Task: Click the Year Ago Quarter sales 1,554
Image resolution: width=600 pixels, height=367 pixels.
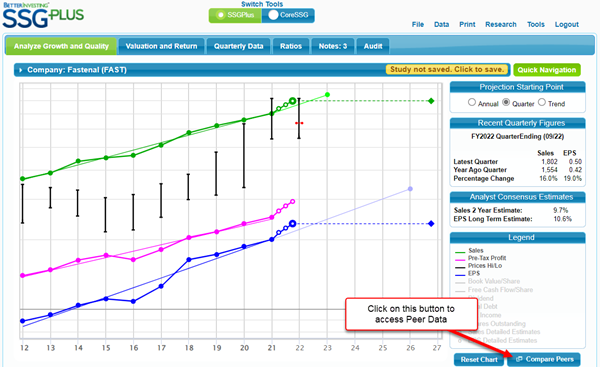Action: tap(549, 170)
